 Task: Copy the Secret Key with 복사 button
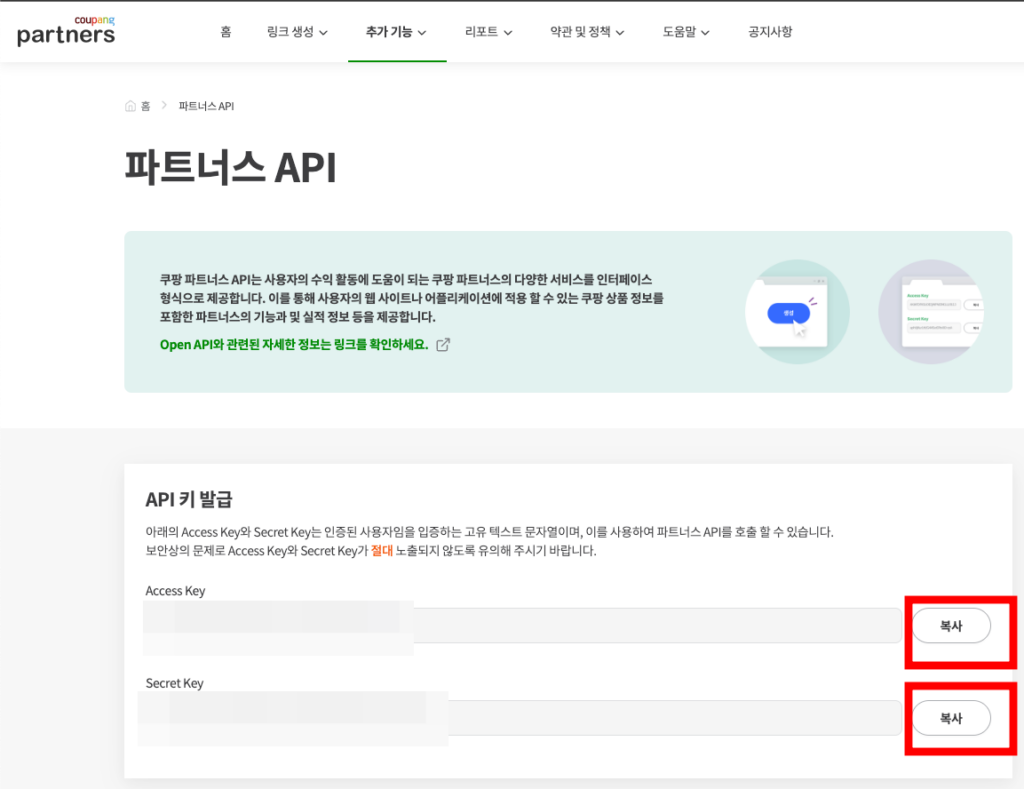951,718
